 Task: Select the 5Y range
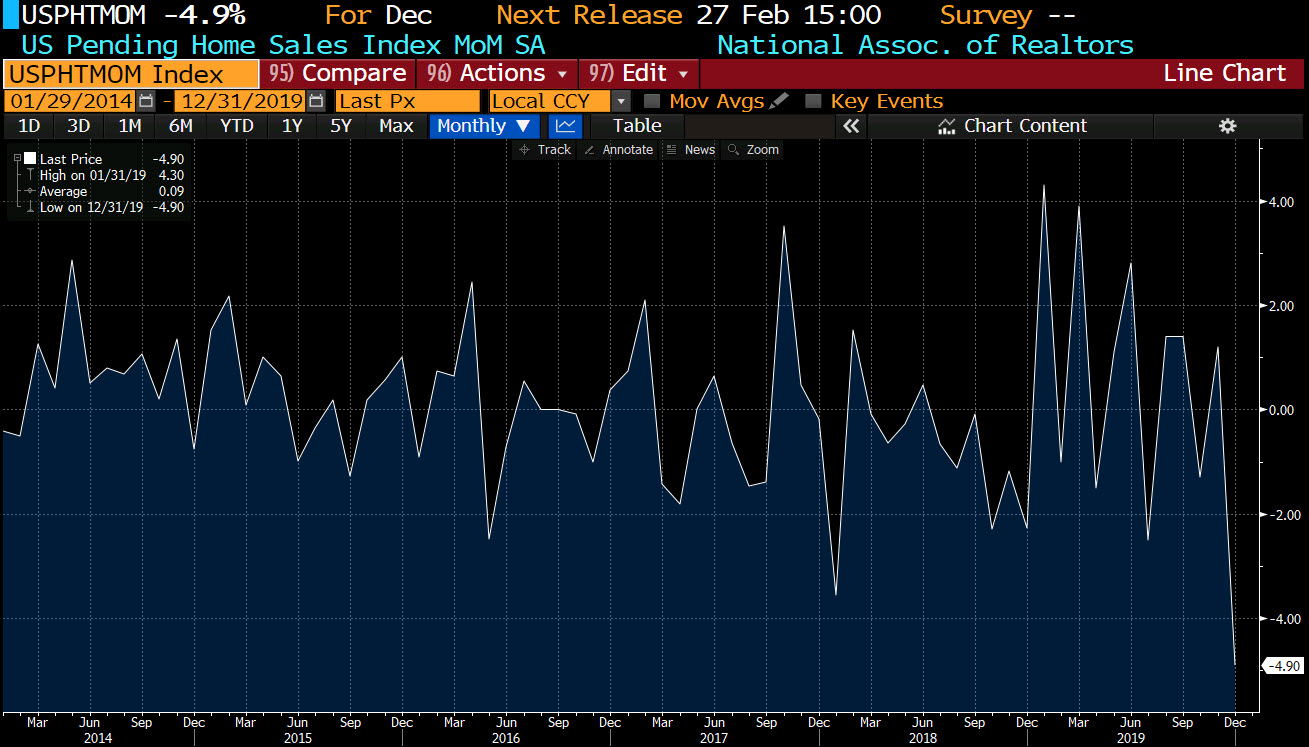[x=341, y=126]
